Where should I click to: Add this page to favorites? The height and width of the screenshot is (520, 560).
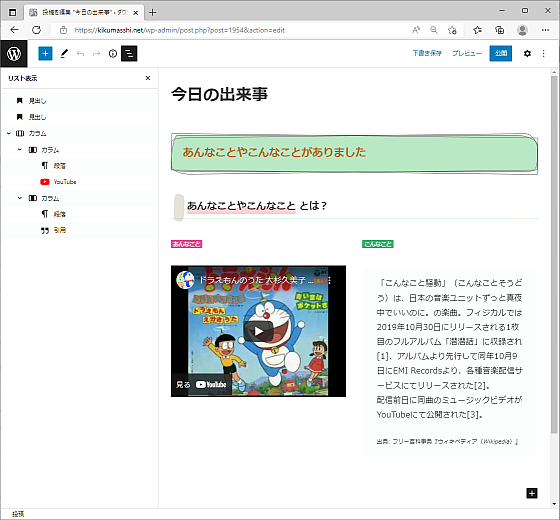452,30
